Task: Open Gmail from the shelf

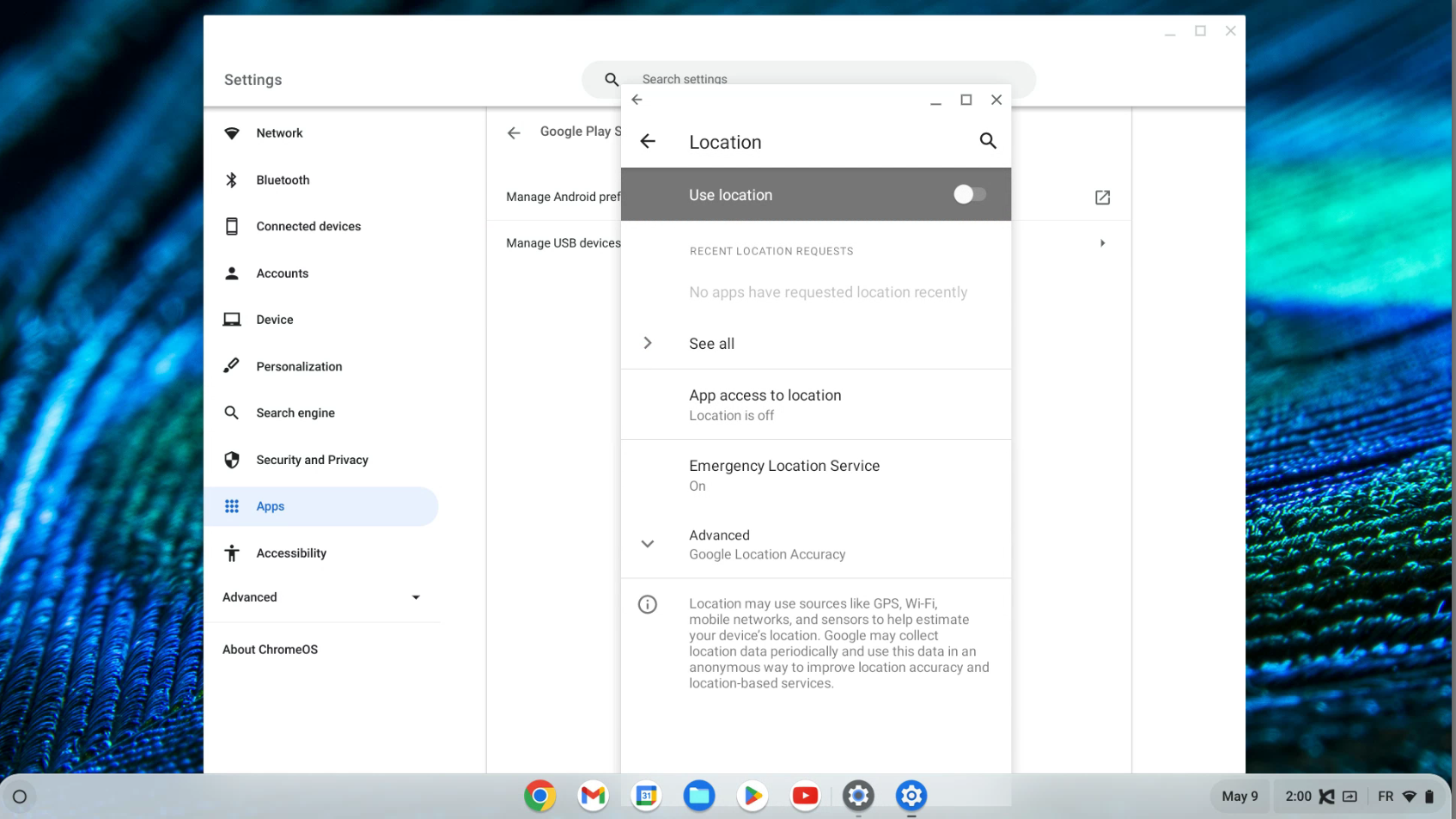Action: [x=593, y=796]
